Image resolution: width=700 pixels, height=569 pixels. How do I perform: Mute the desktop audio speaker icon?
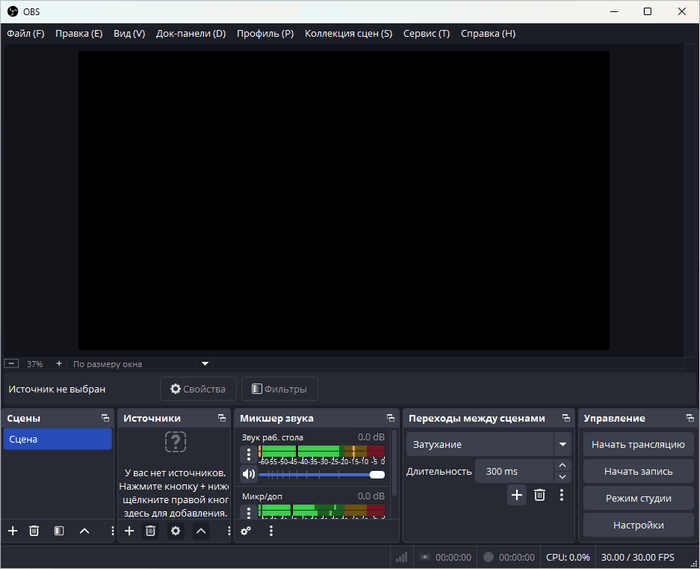point(249,475)
